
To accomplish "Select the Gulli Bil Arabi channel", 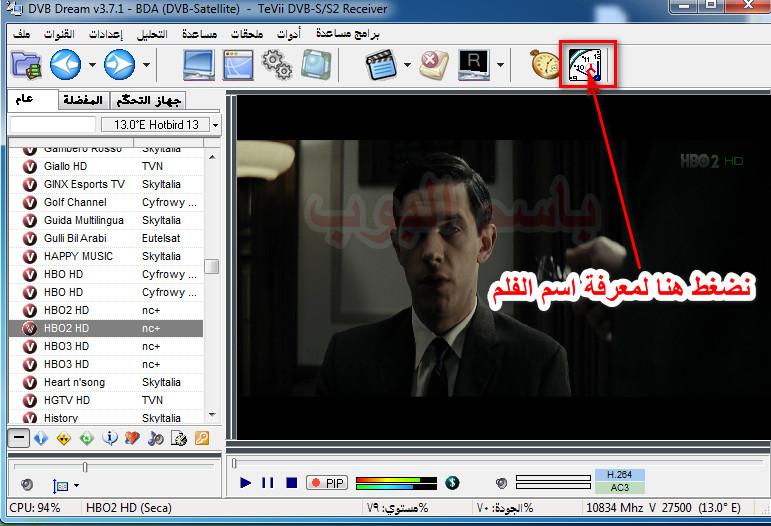I will [x=106, y=238].
